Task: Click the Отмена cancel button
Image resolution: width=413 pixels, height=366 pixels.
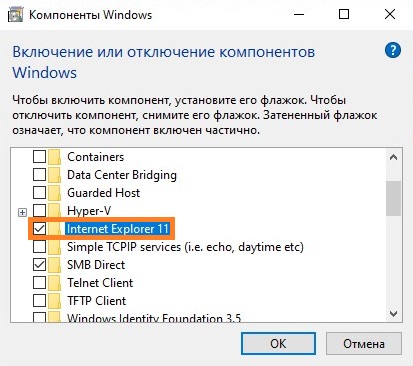Action: pyautogui.click(x=364, y=343)
